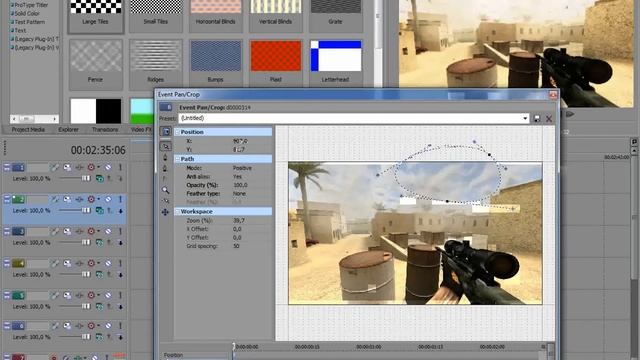640x360 pixels.
Task: Click the Event Pan/Crop icon beside title
Action: coord(165,107)
